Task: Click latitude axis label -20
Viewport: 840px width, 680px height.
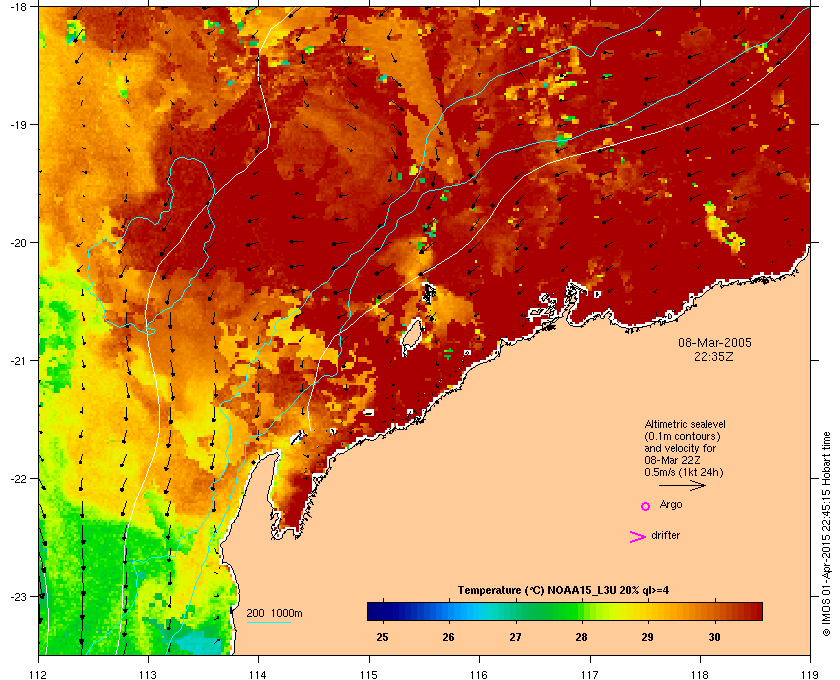Action: (18, 242)
